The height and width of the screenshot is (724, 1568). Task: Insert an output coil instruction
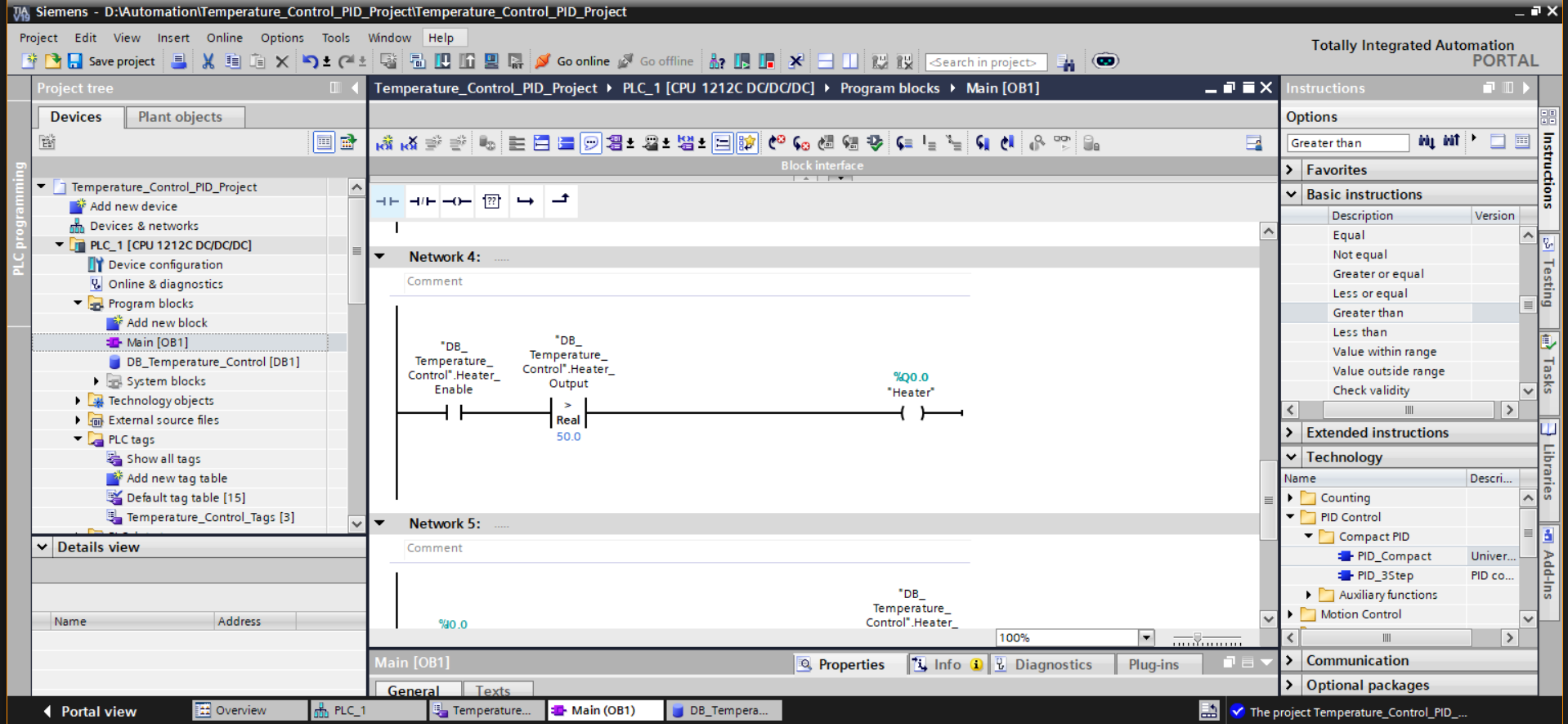(x=457, y=201)
